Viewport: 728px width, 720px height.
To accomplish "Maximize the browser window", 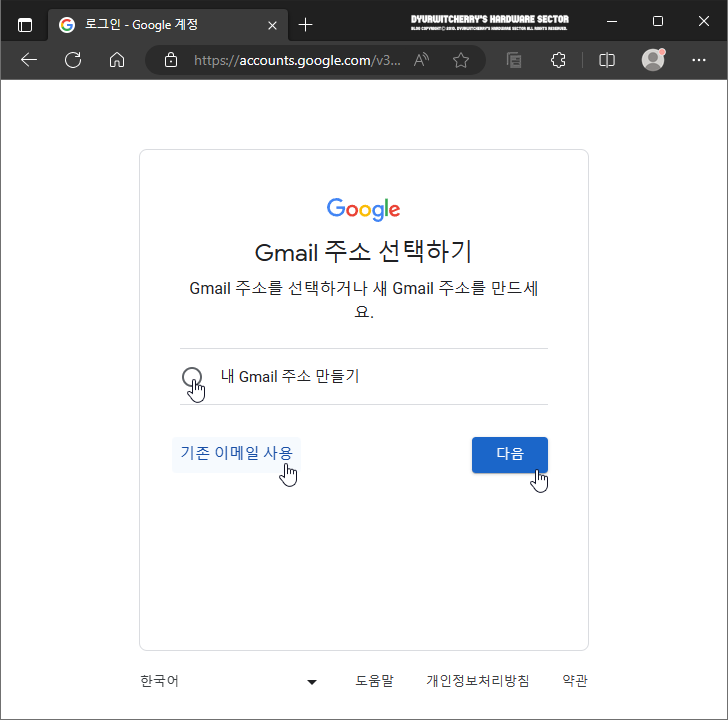I will [658, 21].
